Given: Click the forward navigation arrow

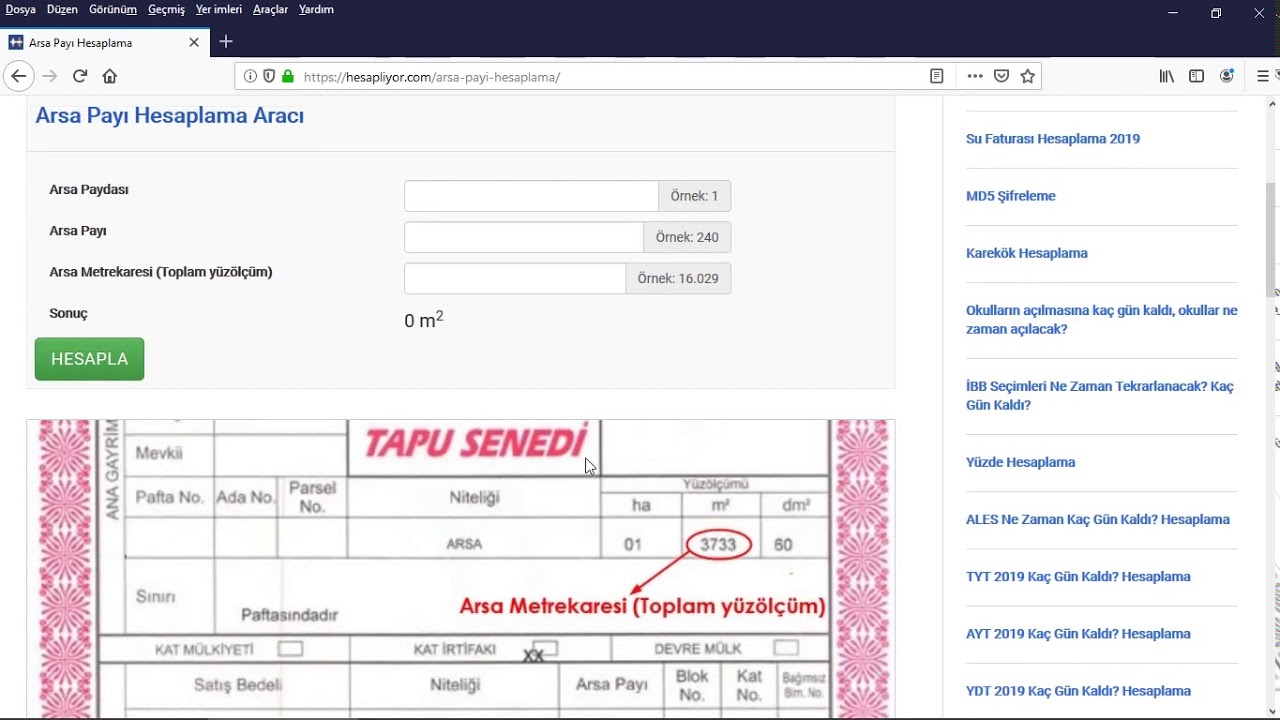Looking at the screenshot, I should click(50, 76).
